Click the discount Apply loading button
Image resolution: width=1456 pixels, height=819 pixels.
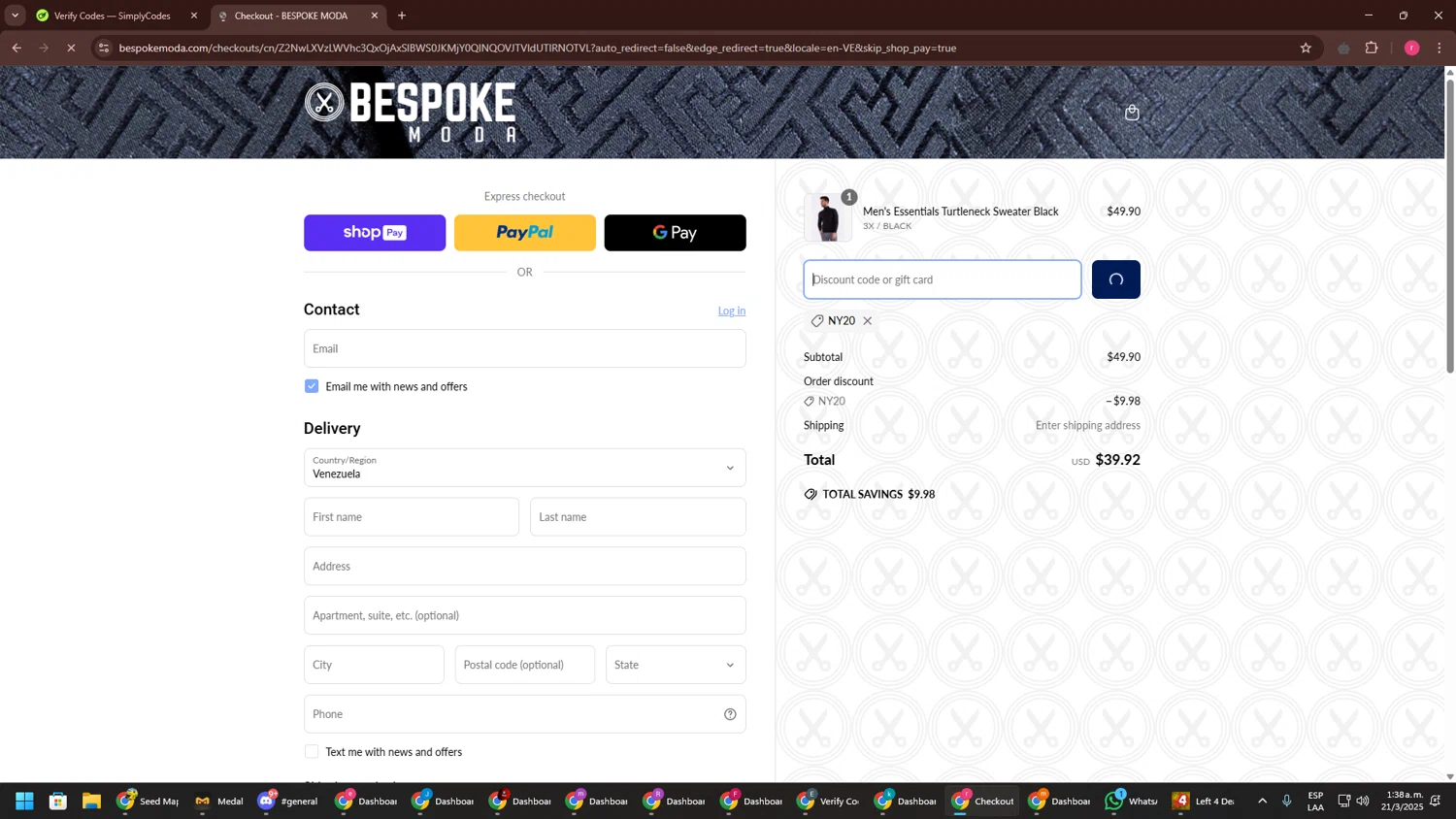click(1116, 279)
